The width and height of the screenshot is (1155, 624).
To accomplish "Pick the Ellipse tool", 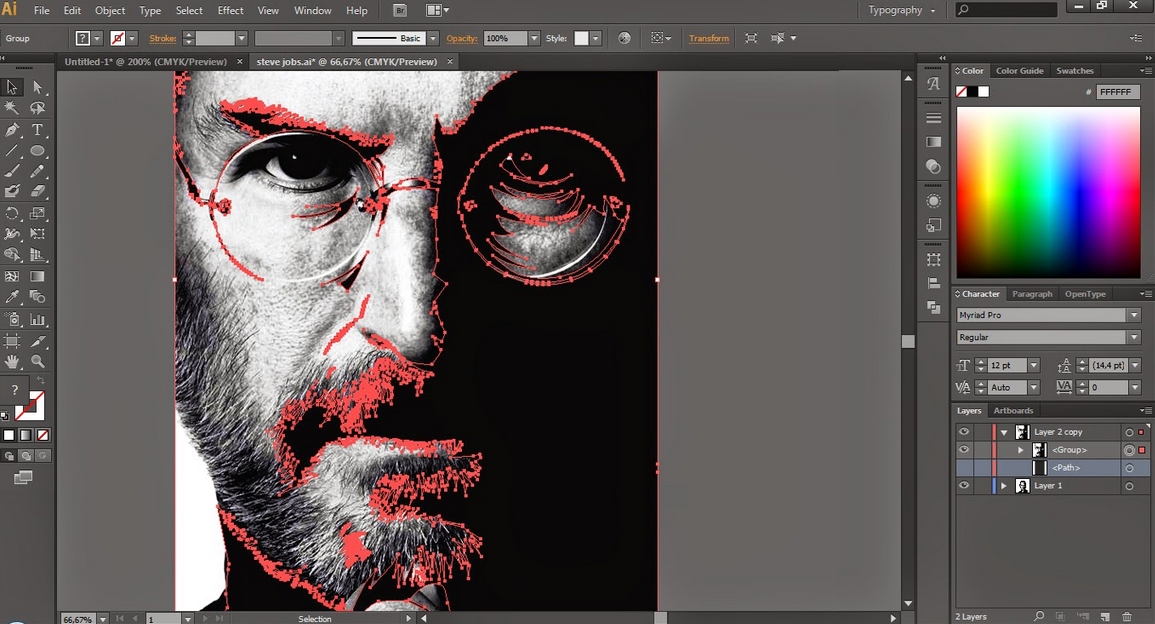I will tap(38, 150).
